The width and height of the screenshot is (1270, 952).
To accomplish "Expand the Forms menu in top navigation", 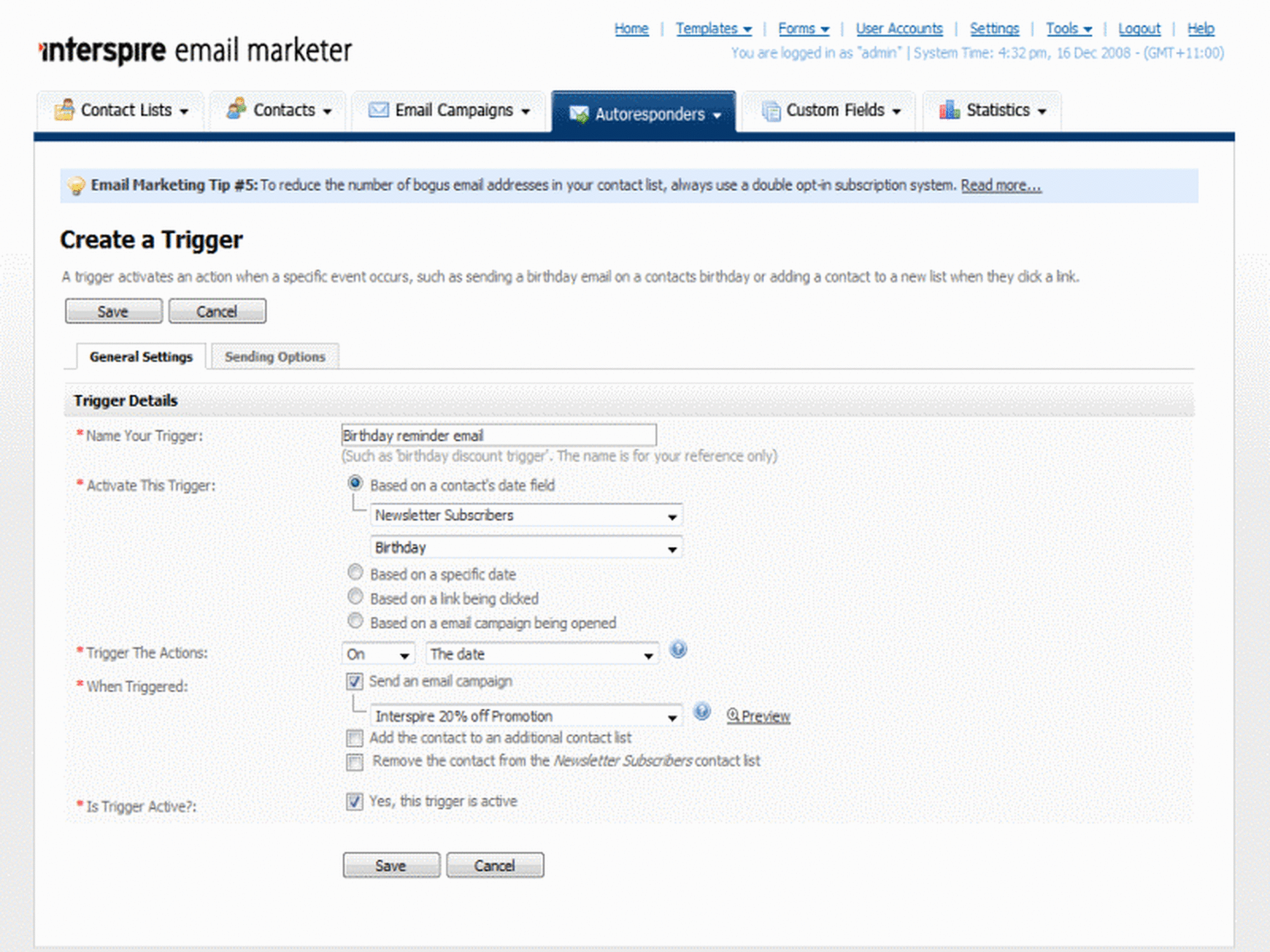I will click(804, 29).
